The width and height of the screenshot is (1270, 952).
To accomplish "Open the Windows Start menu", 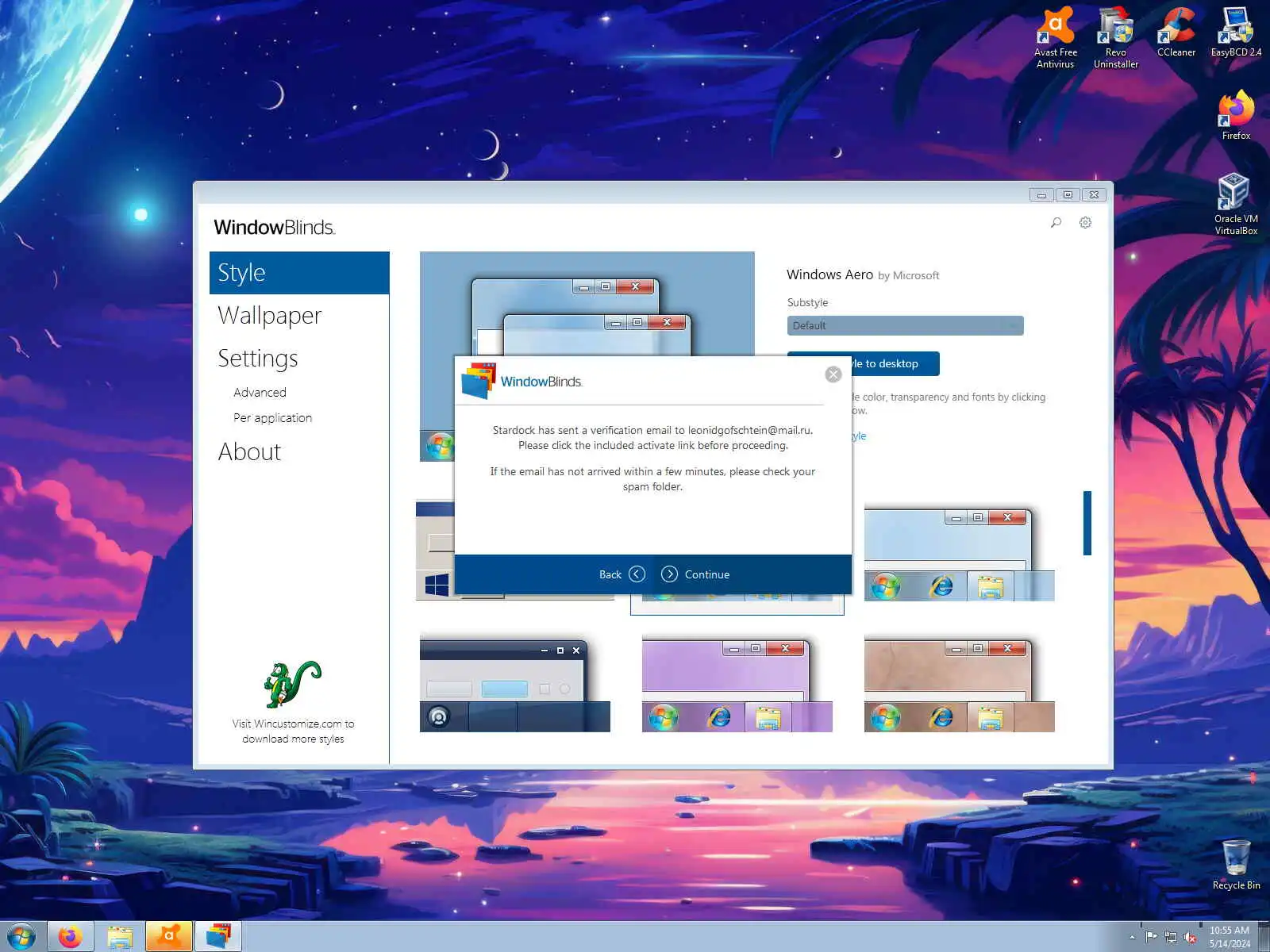I will coord(21,937).
